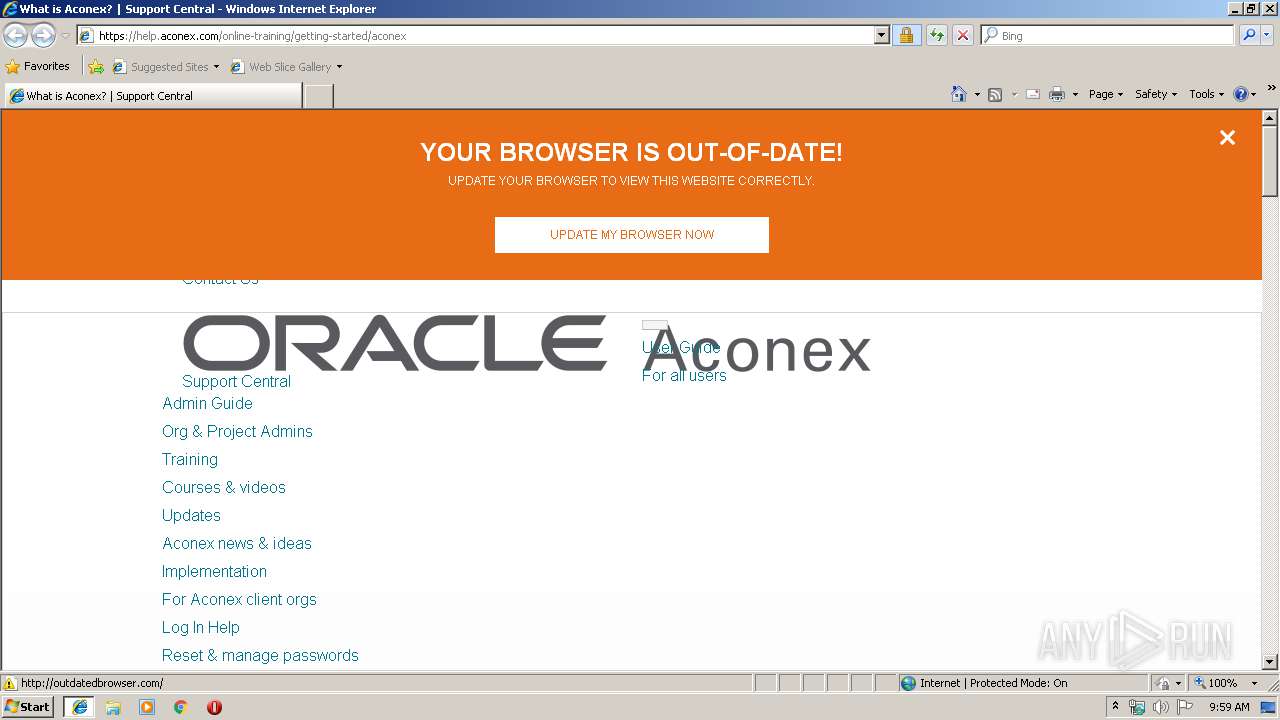Viewport: 1280px width, 720px height.
Task: Open the Support Central link
Action: [x=236, y=381]
